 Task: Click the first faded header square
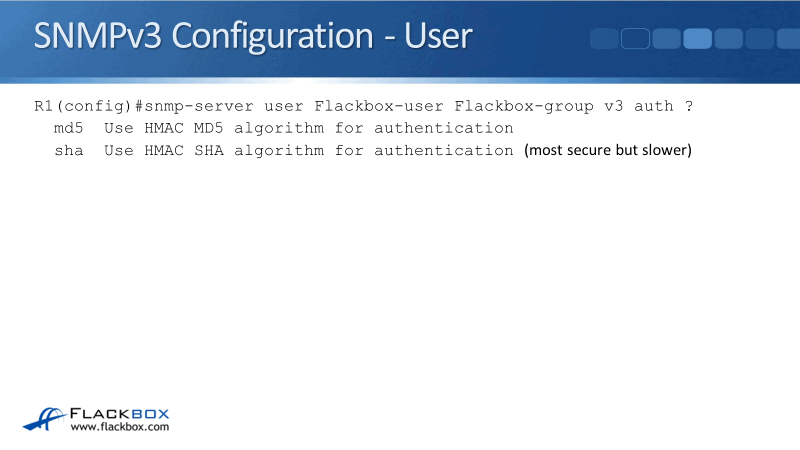click(x=605, y=39)
